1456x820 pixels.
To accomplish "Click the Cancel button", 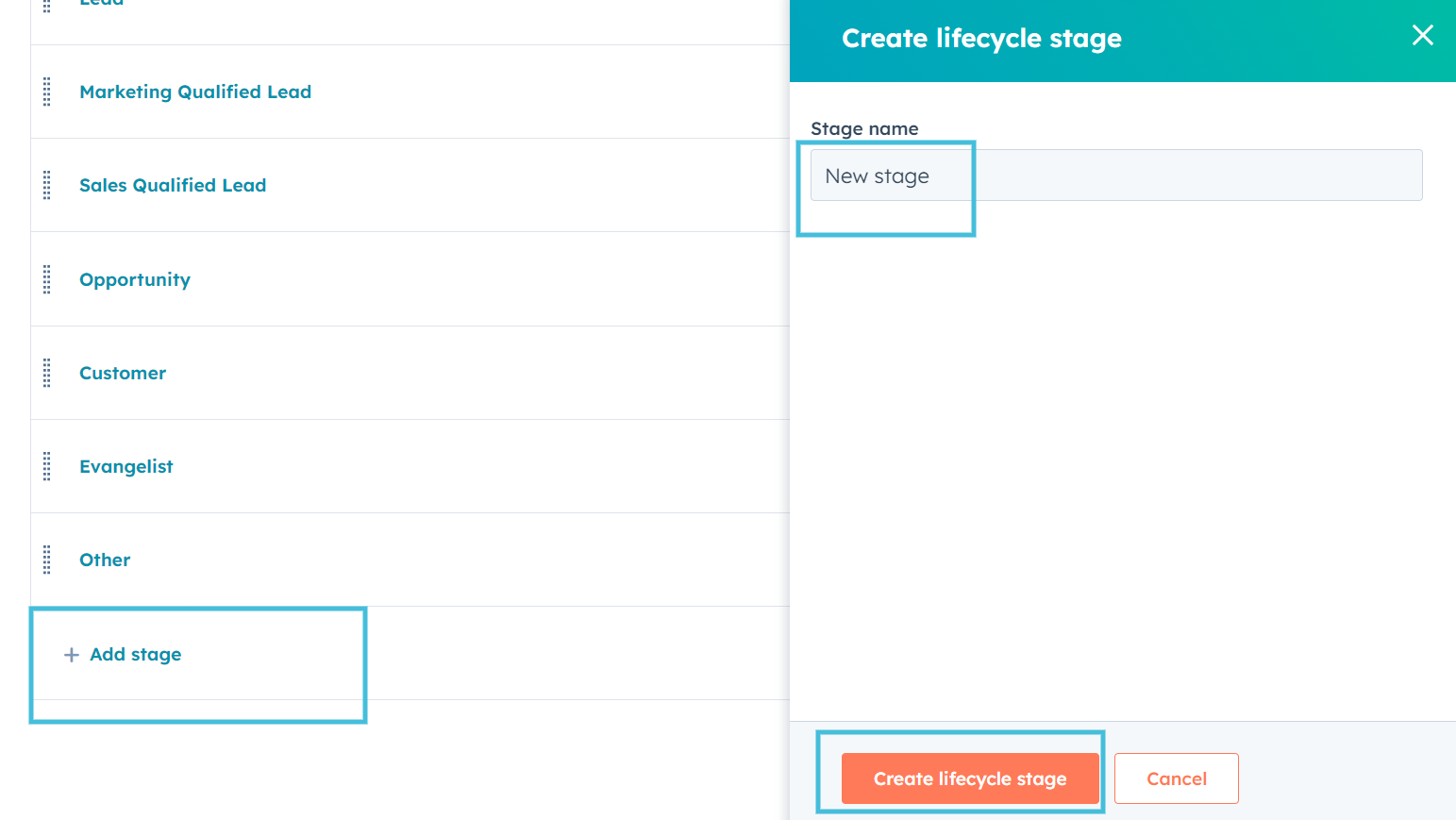I will [x=1176, y=778].
